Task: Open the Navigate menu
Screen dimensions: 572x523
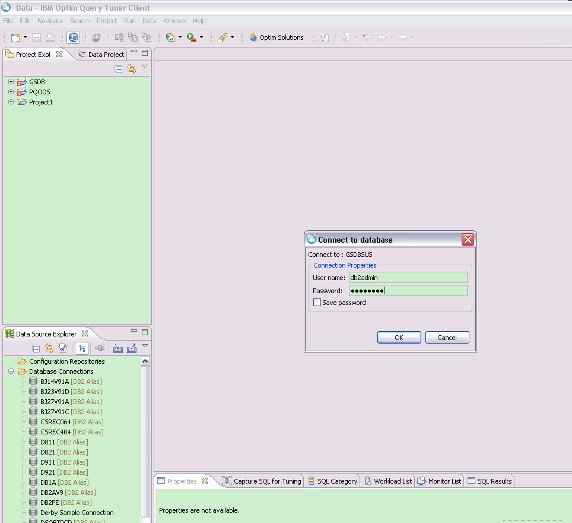Action: (50, 21)
